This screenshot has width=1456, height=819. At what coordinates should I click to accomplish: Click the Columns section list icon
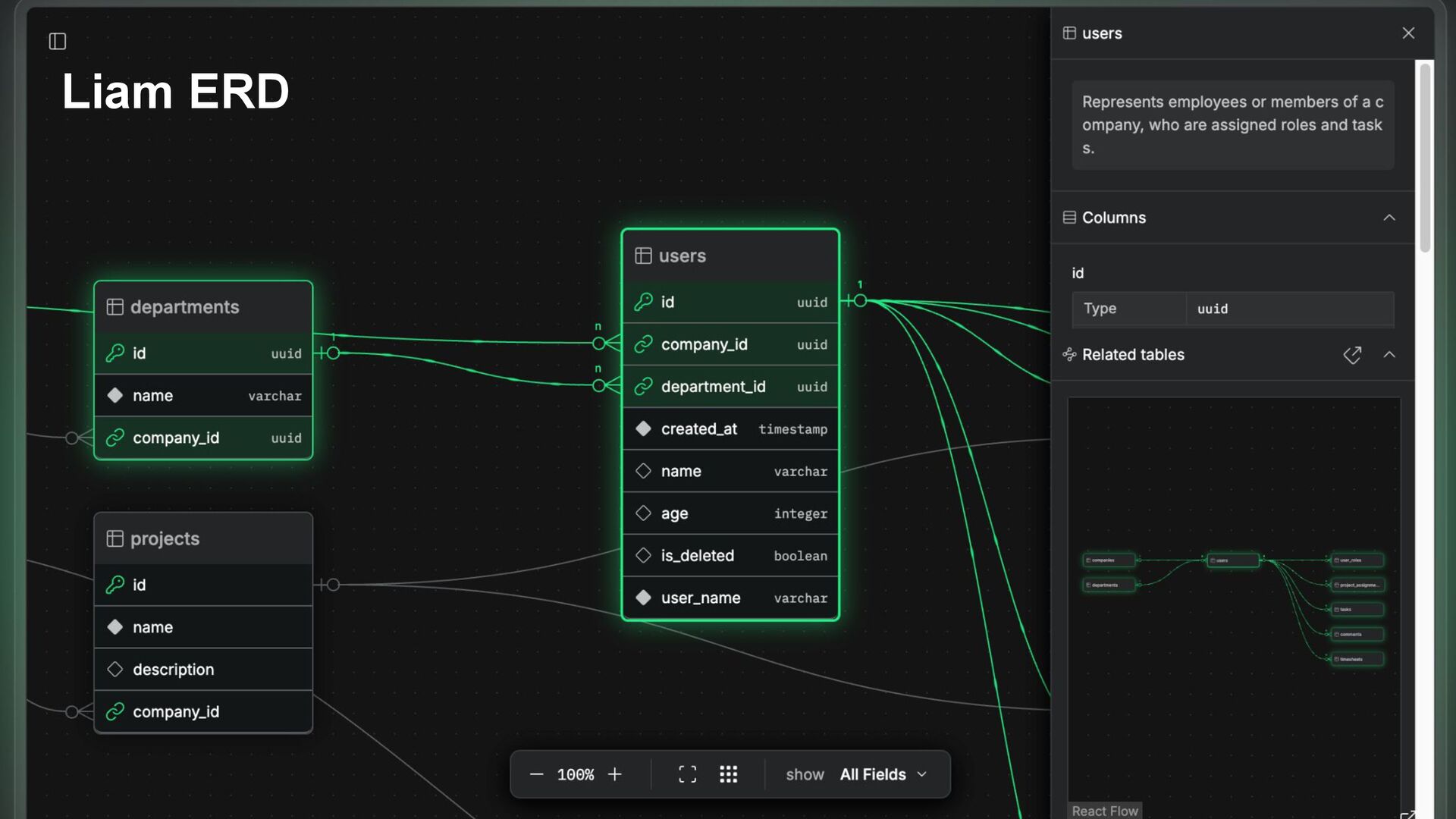[1069, 218]
